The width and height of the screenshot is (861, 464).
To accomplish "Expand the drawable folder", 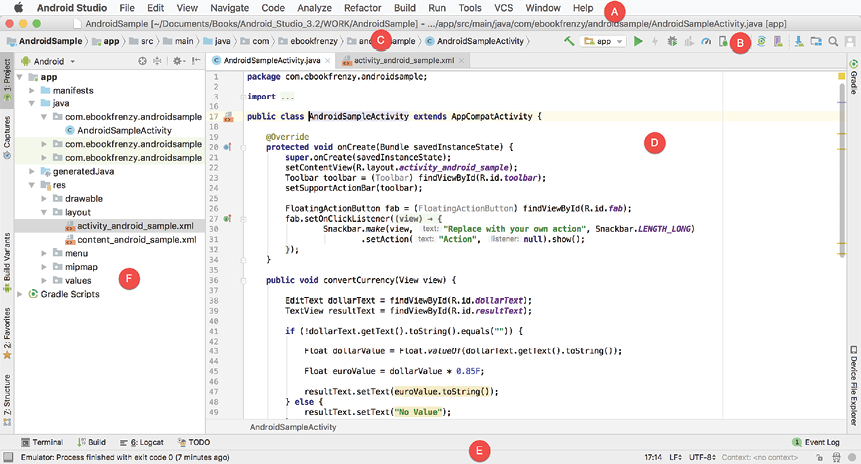I will (44, 199).
